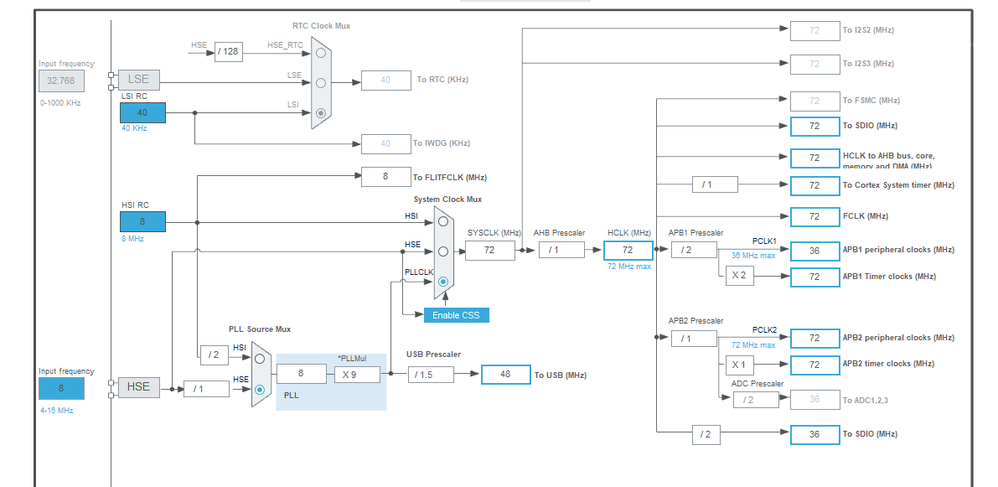Image resolution: width=998 pixels, height=487 pixels.
Task: Click the 72 value for To SDIO (MHz)
Action: (815, 126)
